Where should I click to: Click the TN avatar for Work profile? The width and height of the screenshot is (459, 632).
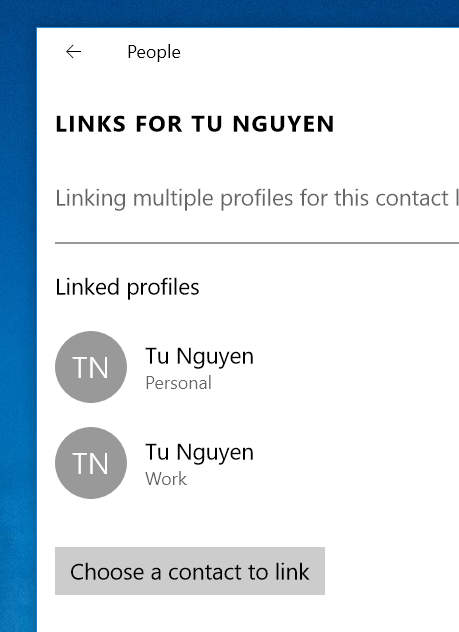91,463
